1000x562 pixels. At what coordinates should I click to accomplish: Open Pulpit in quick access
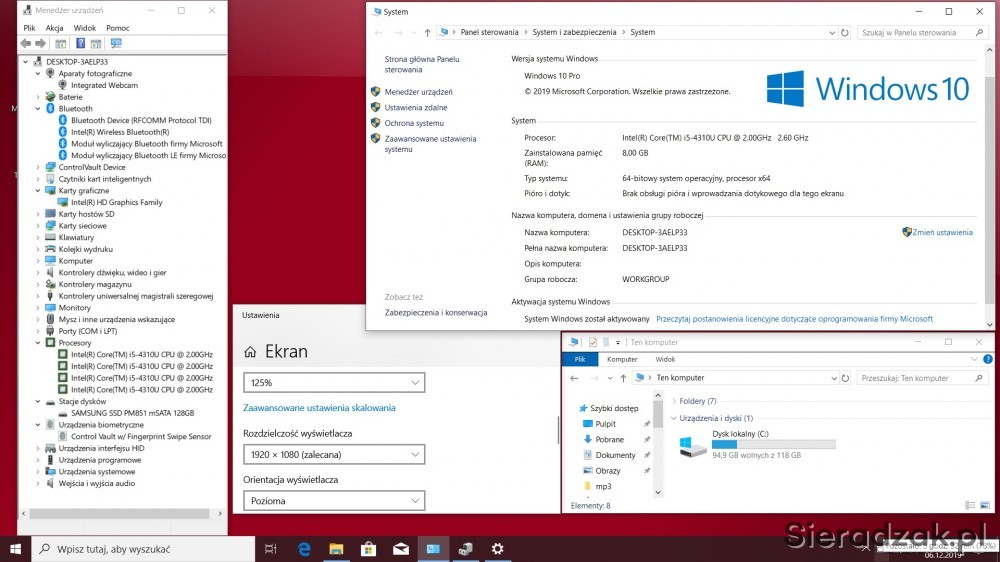click(x=605, y=424)
